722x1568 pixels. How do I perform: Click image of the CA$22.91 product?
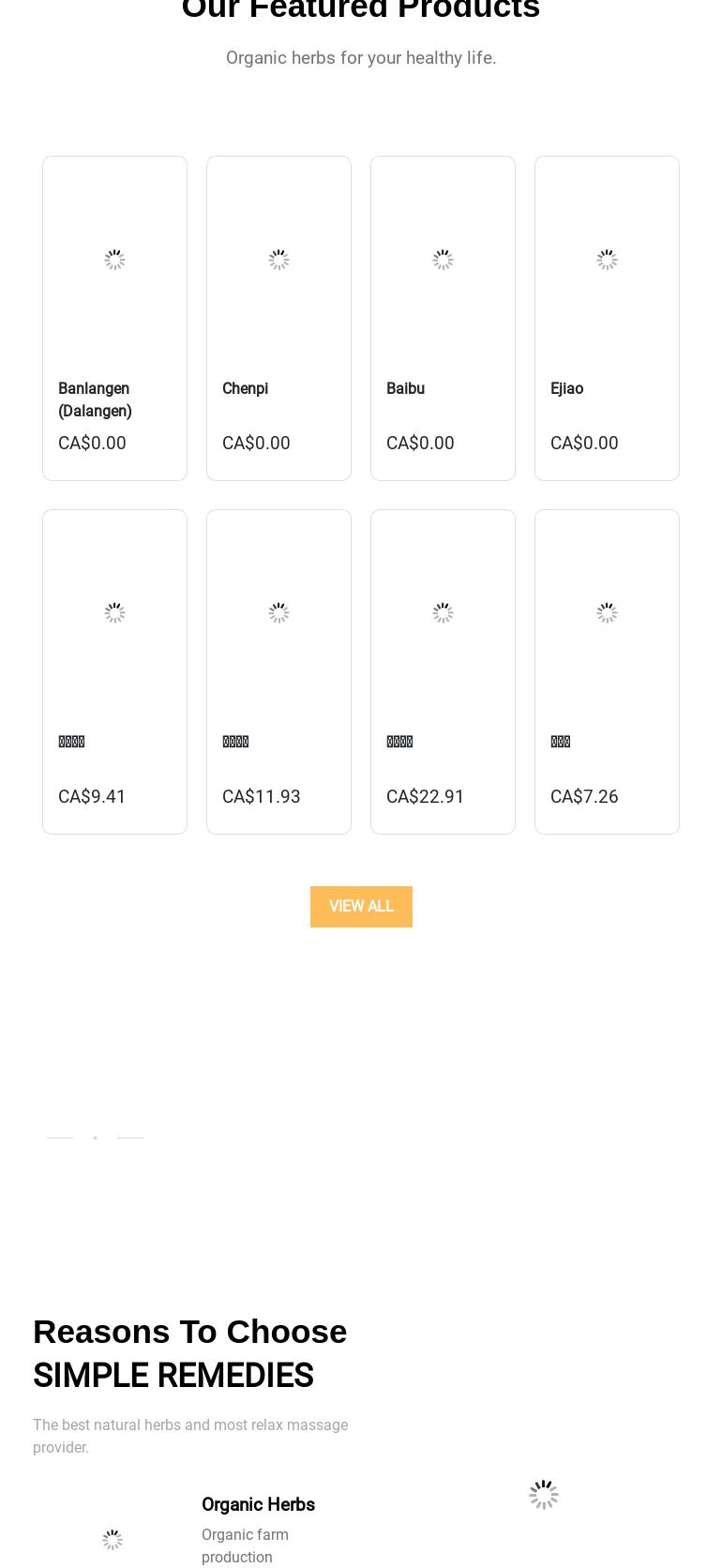click(443, 613)
